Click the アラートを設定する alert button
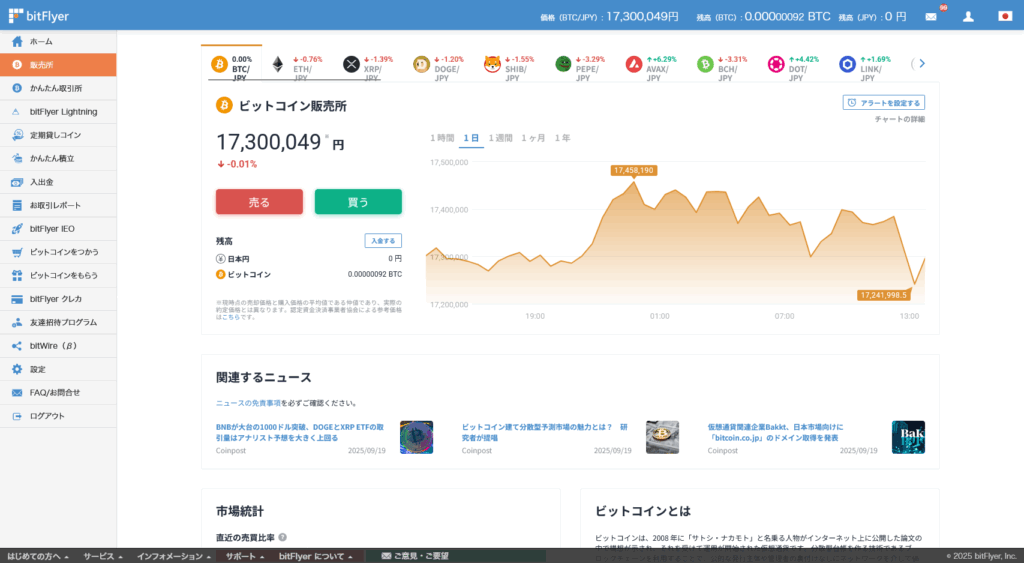Viewport: 1024px width, 563px height. (x=884, y=102)
